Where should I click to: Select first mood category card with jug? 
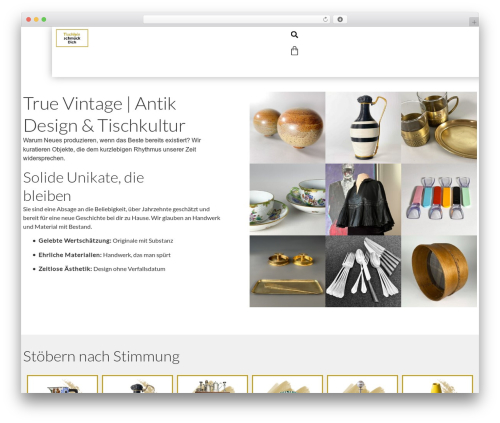[62, 384]
